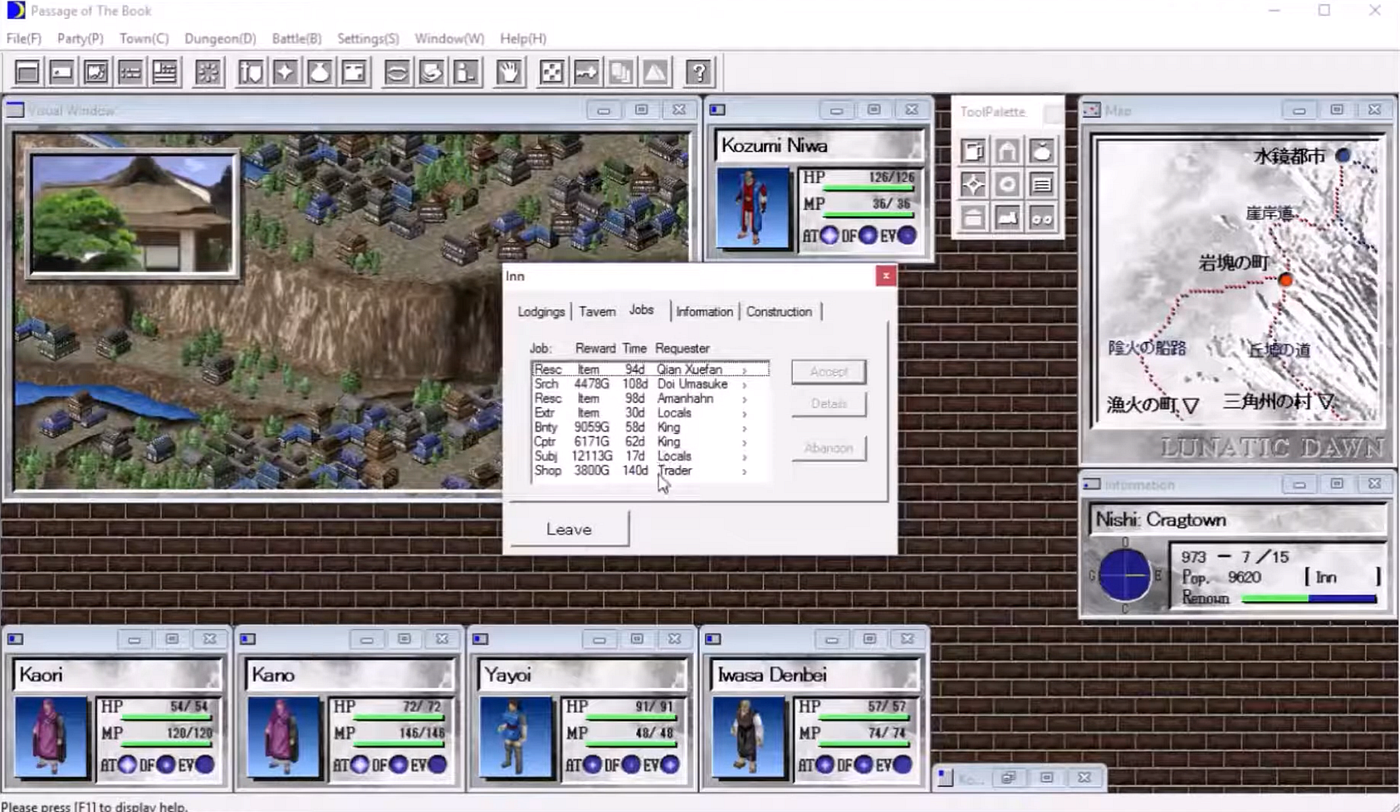Screen dimensions: 1400x812
Task: Select the mug icon in ToolPalette
Action: tap(973, 151)
